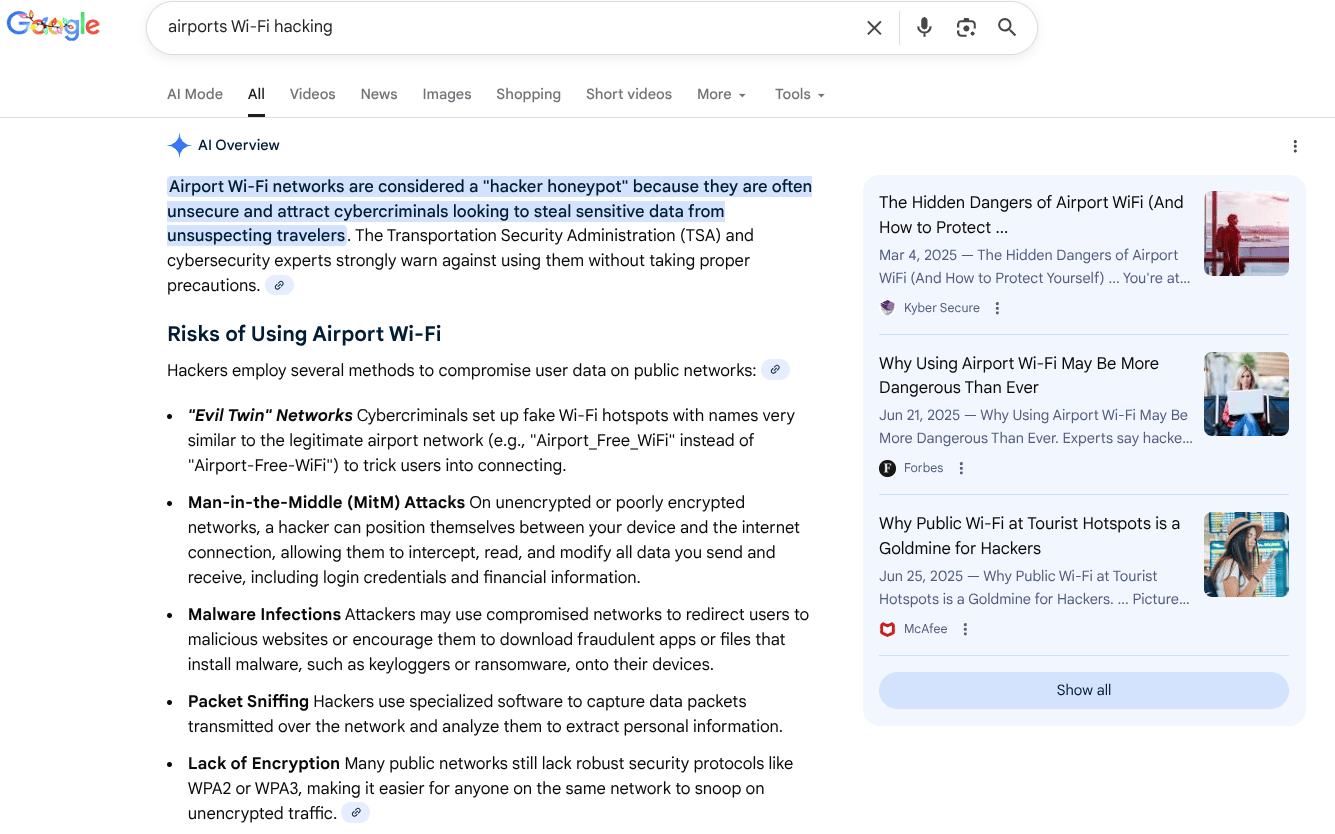The width and height of the screenshot is (1335, 834).
Task: Switch to the Short videos tab
Action: pos(629,94)
